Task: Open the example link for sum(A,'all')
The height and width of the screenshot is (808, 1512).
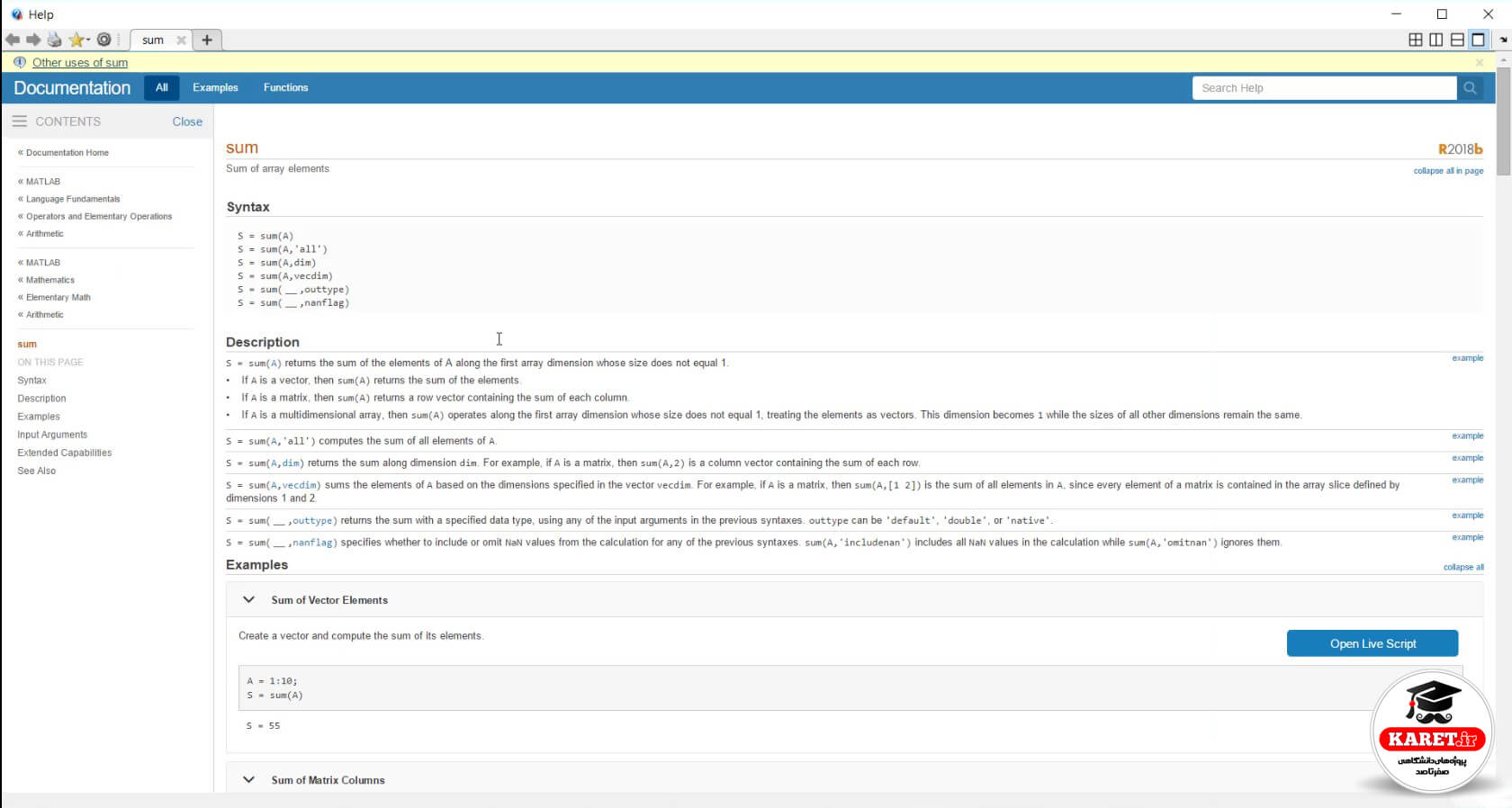Action: point(1467,435)
